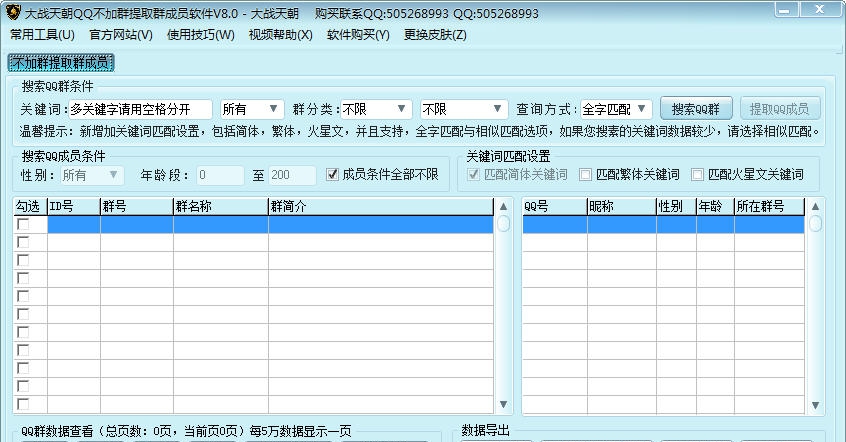Tick the fourth row checkbox in group table

(x=23, y=278)
